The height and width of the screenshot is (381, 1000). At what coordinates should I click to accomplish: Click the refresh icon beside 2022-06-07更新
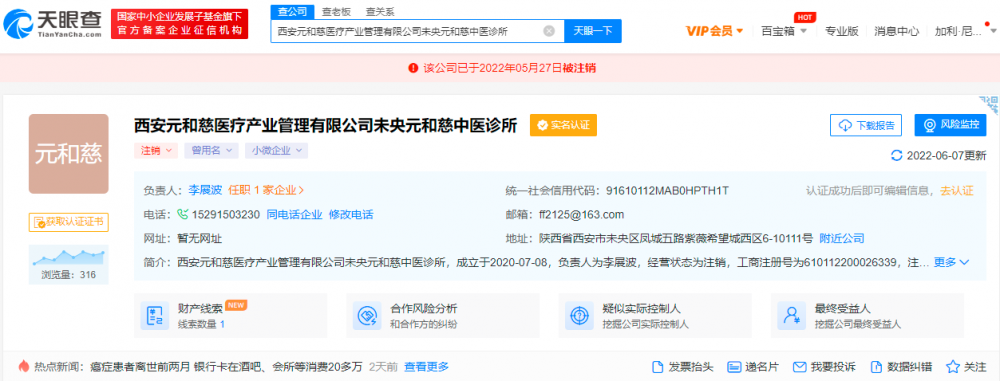(x=897, y=155)
